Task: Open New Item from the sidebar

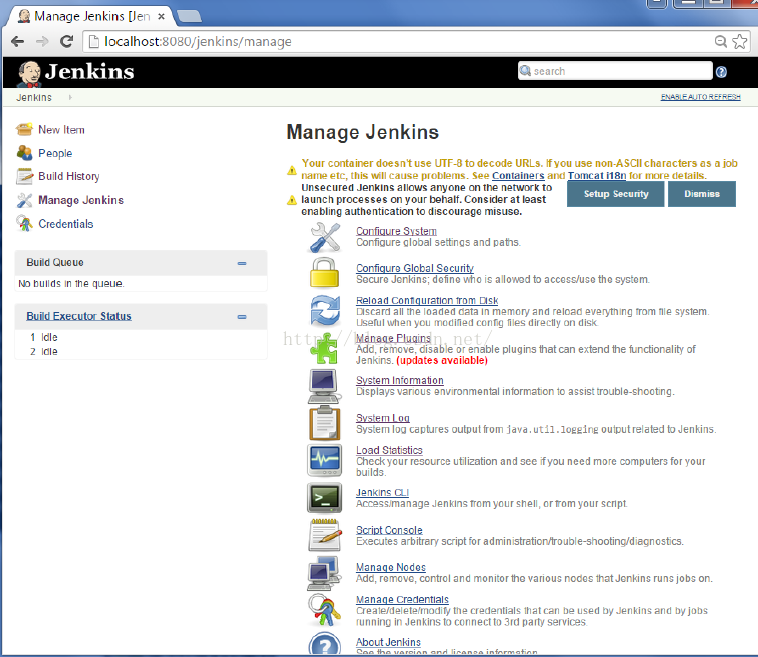Action: click(x=61, y=130)
